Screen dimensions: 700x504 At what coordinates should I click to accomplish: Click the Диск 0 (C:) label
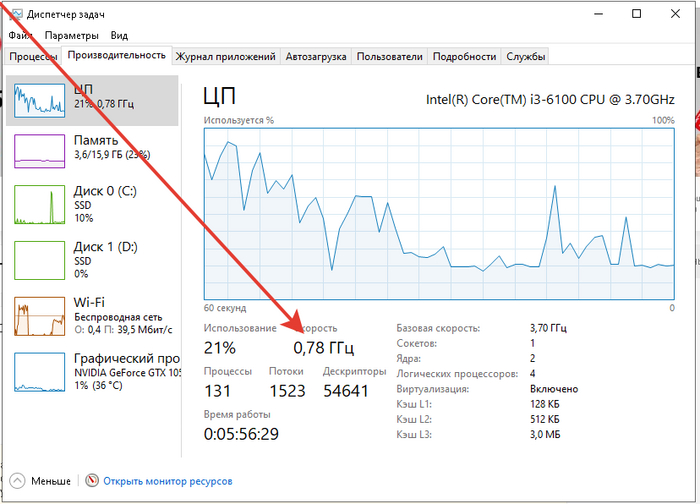105,191
